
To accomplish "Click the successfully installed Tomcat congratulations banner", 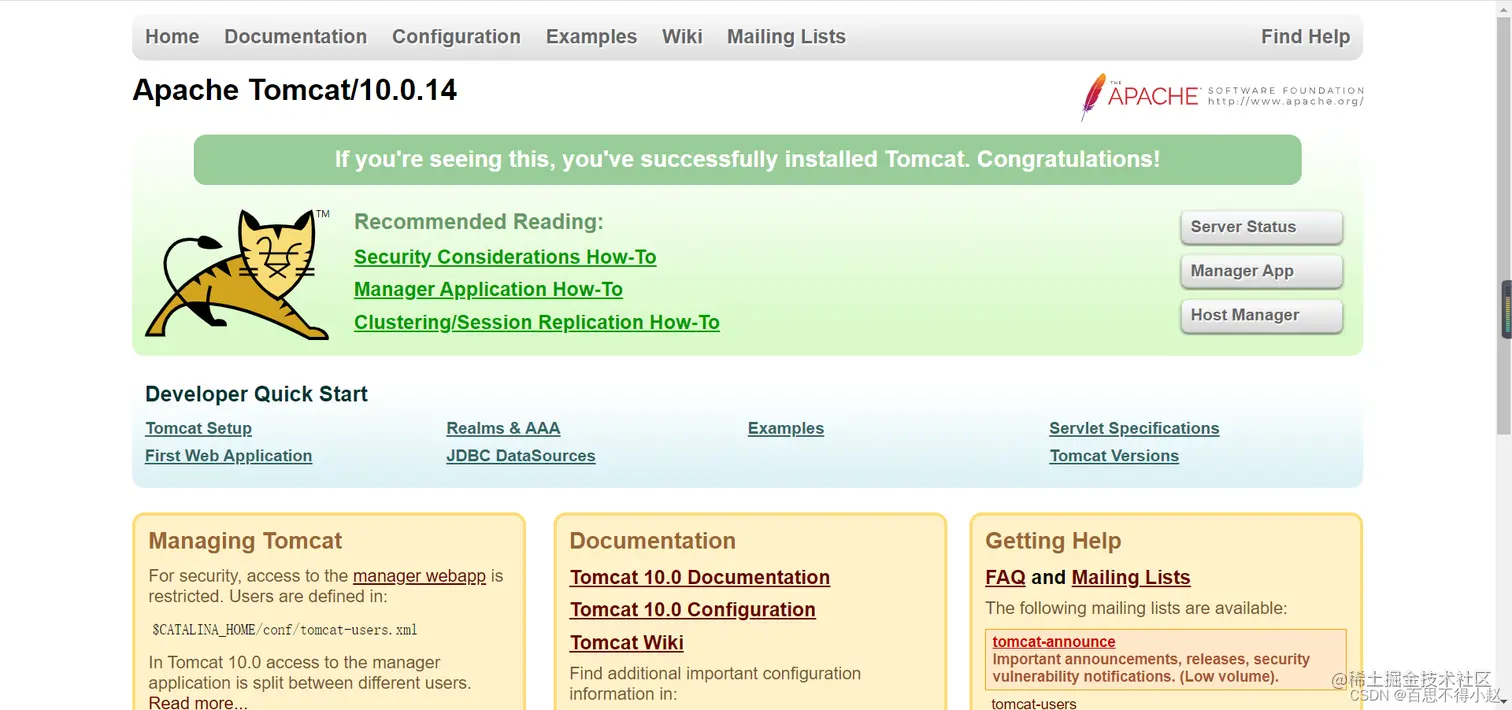I will point(747,160).
